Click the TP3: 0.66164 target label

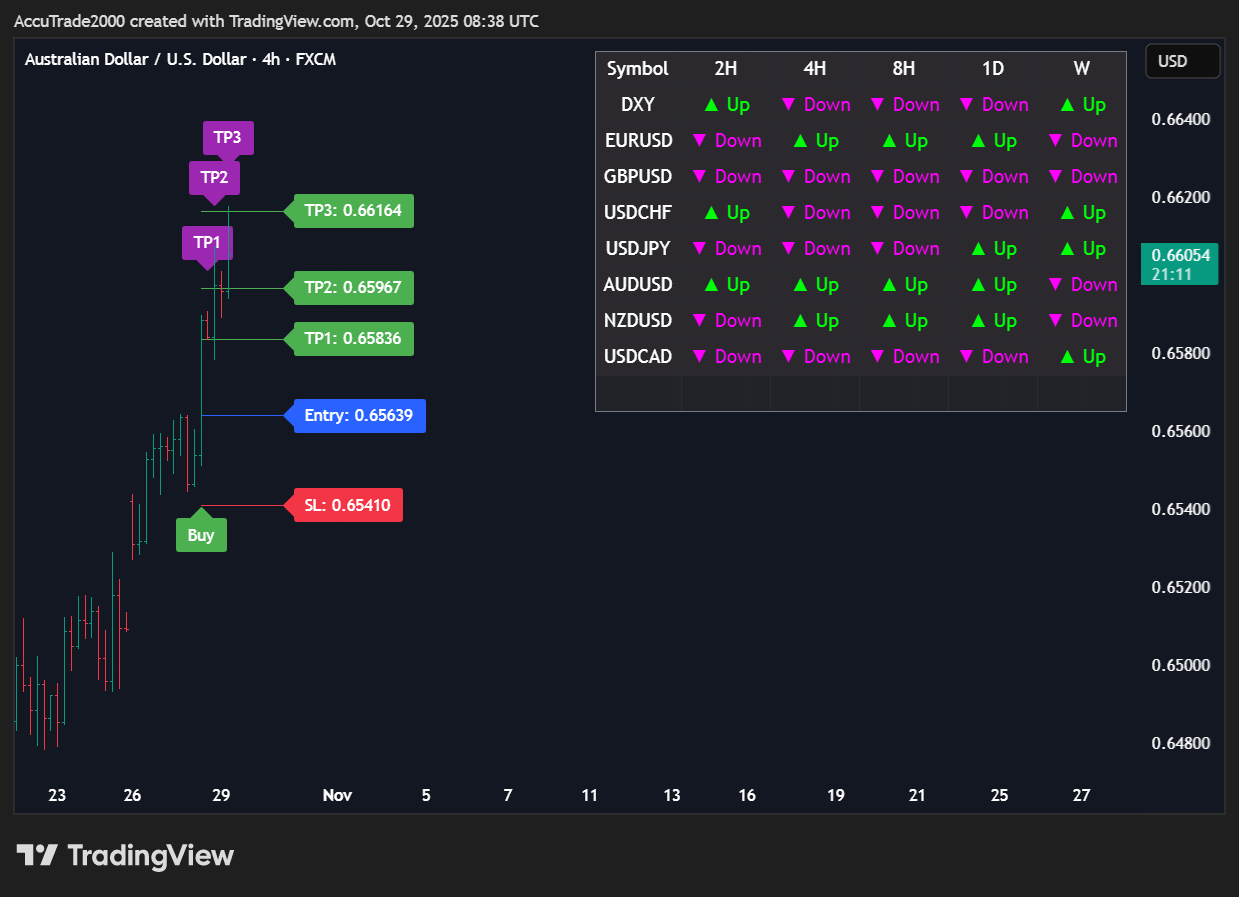(x=353, y=211)
